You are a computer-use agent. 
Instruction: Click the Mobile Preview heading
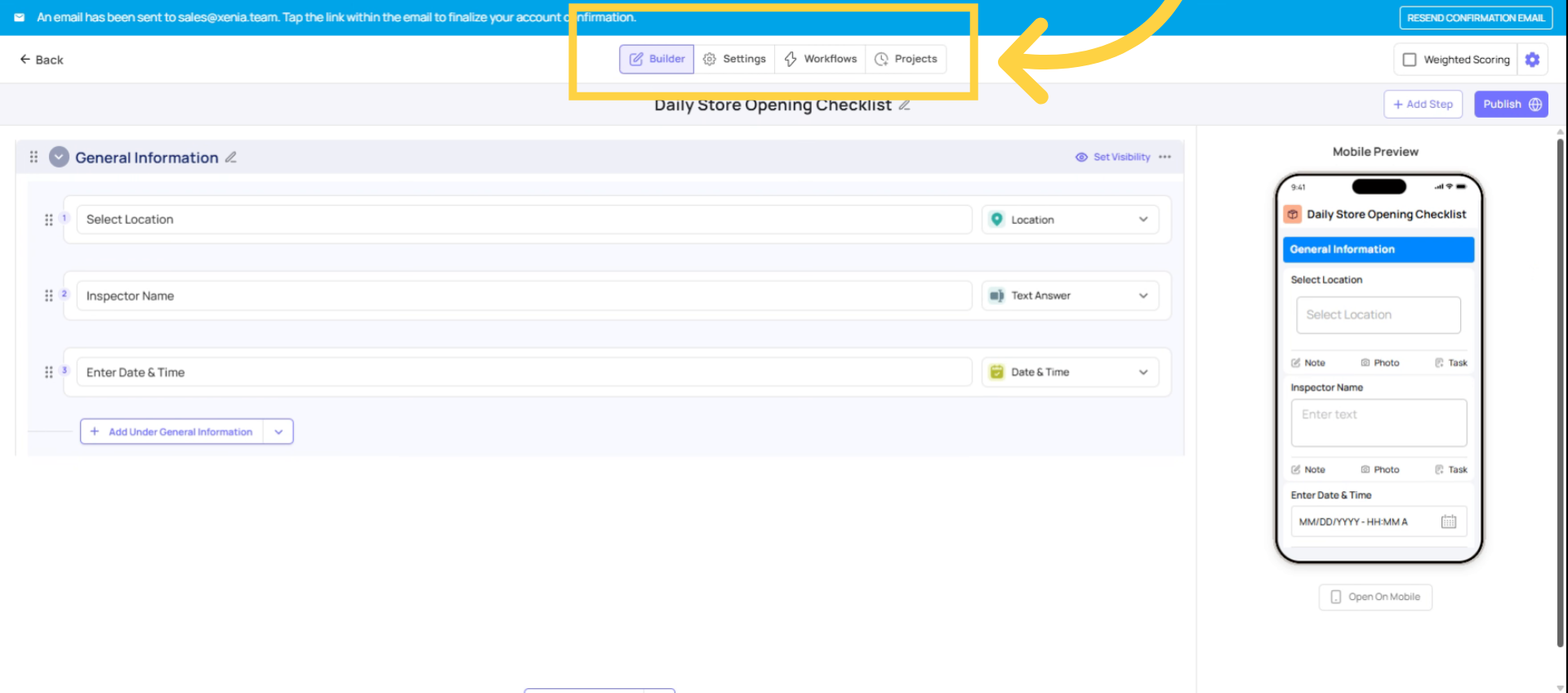click(x=1375, y=152)
